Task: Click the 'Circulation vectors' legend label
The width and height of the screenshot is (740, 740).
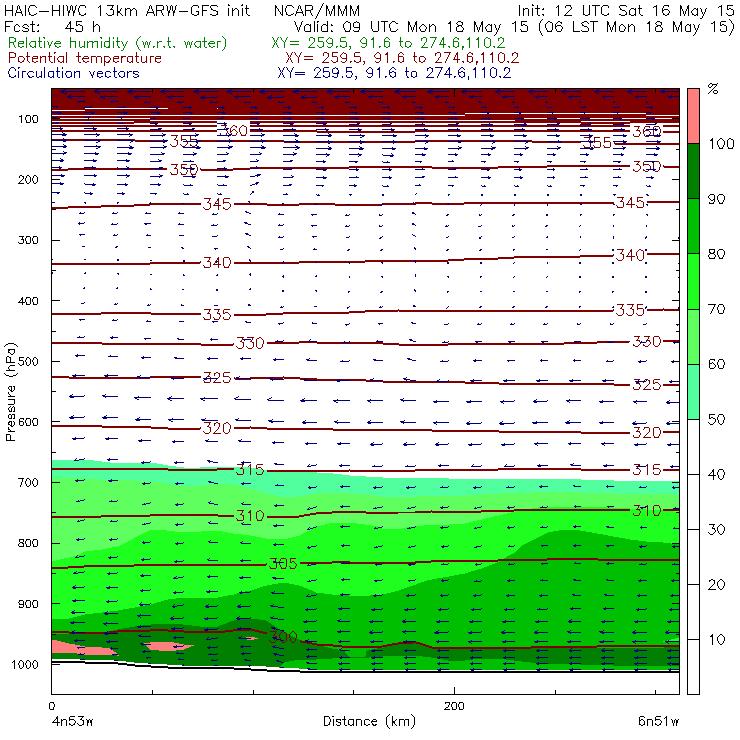Action: pos(73,73)
